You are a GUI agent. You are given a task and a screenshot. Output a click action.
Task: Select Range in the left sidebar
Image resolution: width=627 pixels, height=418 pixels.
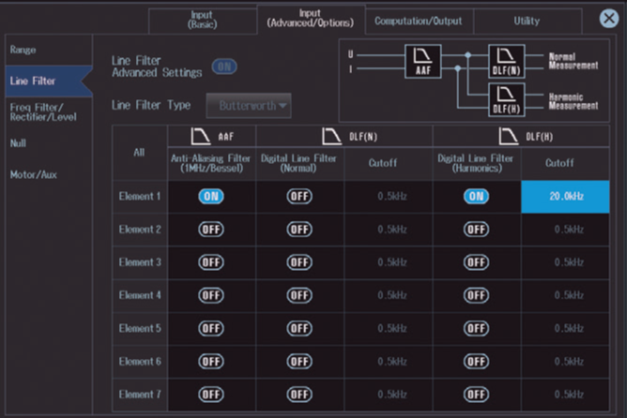(x=24, y=48)
